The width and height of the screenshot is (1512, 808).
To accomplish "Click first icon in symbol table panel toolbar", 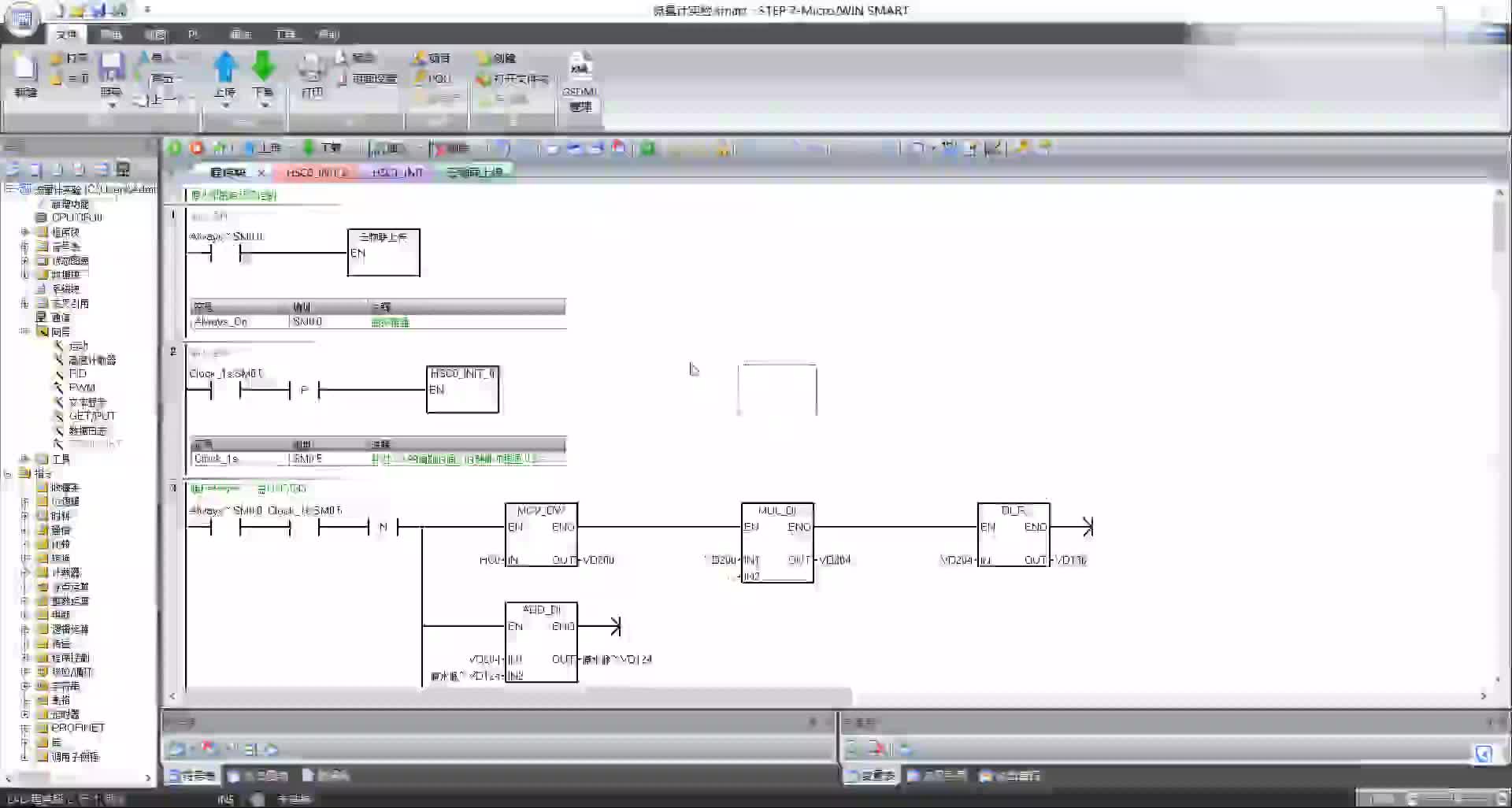I will point(176,749).
